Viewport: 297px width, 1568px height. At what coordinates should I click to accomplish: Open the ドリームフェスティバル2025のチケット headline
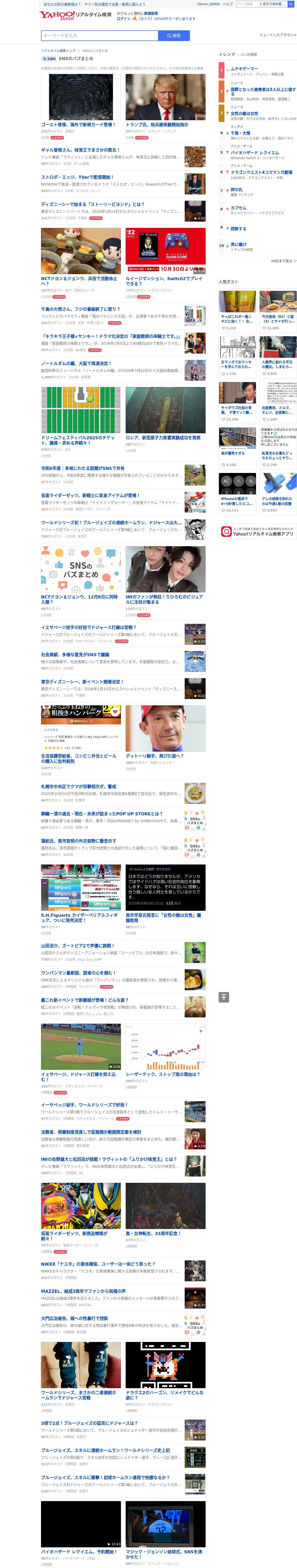(x=78, y=441)
